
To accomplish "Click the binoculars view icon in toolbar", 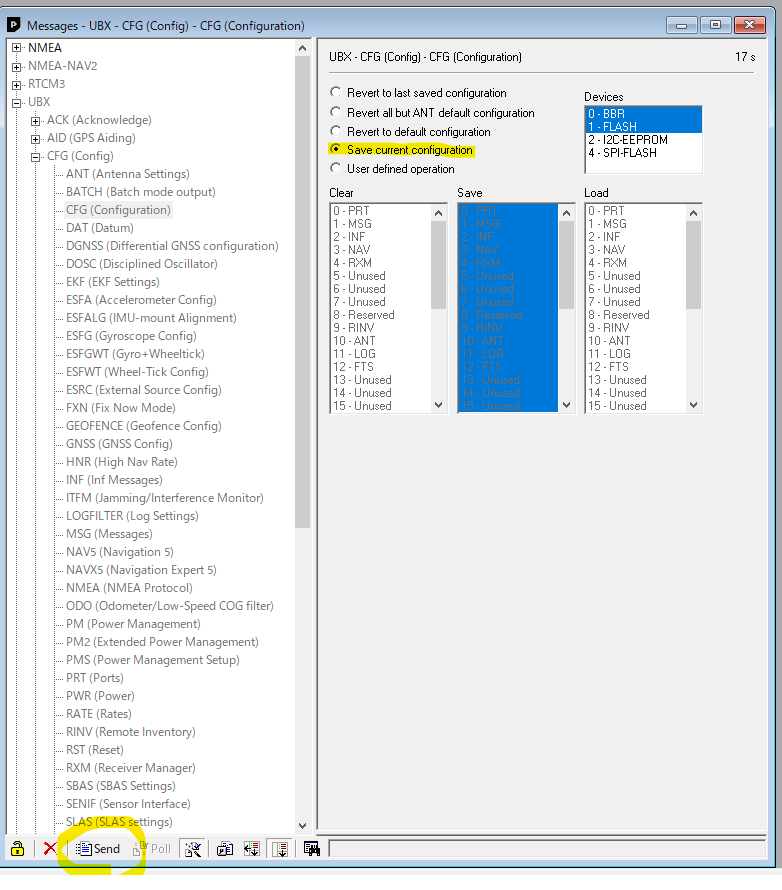I will tap(312, 849).
